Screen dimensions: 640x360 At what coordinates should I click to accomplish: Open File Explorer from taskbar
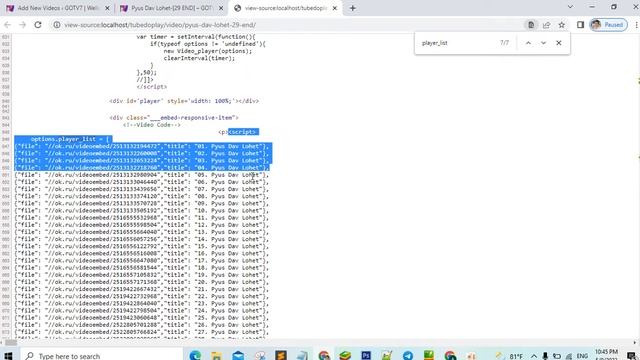[x=216, y=356]
